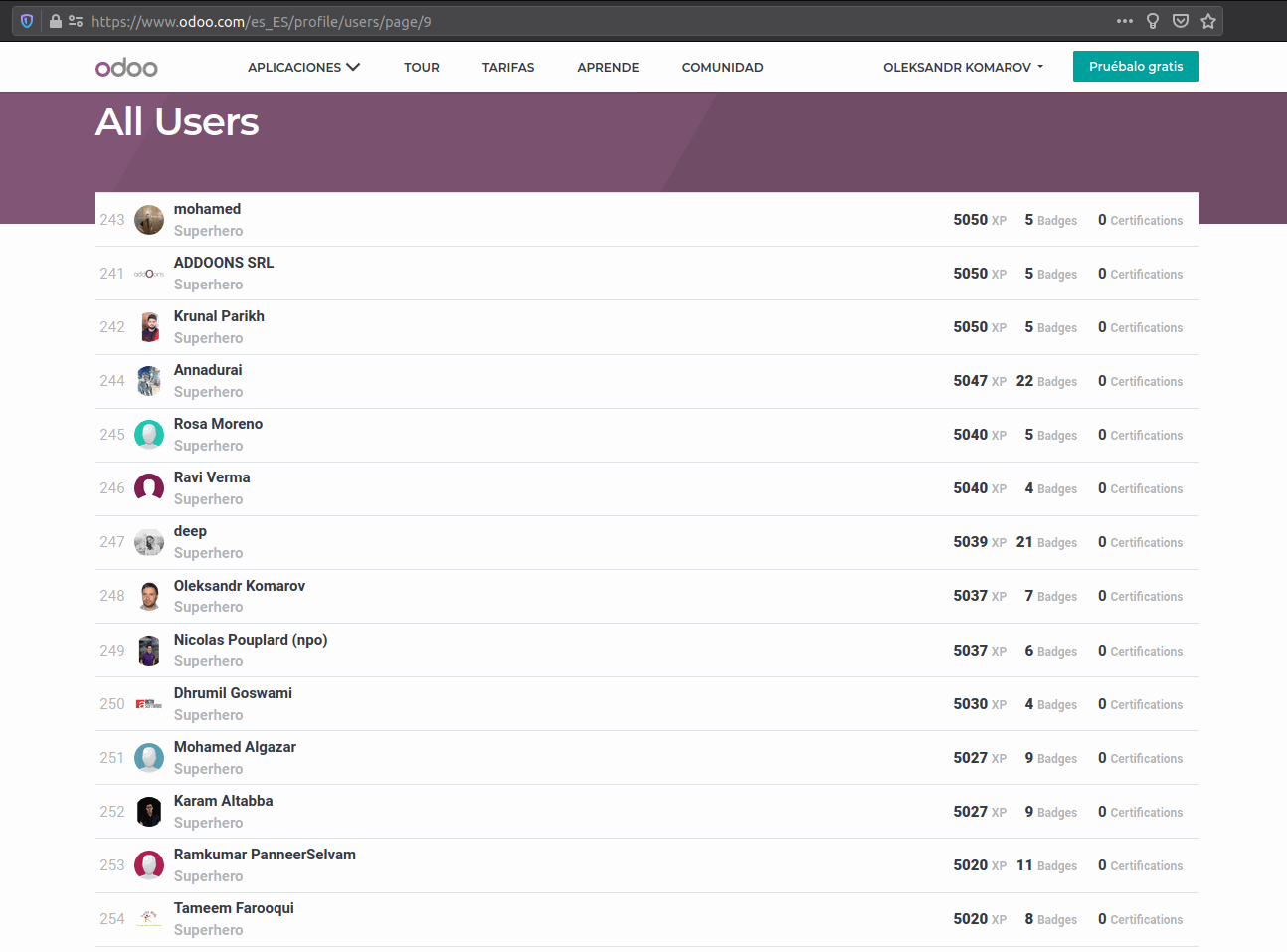Open Mohamed Algazar profile link

(x=235, y=747)
